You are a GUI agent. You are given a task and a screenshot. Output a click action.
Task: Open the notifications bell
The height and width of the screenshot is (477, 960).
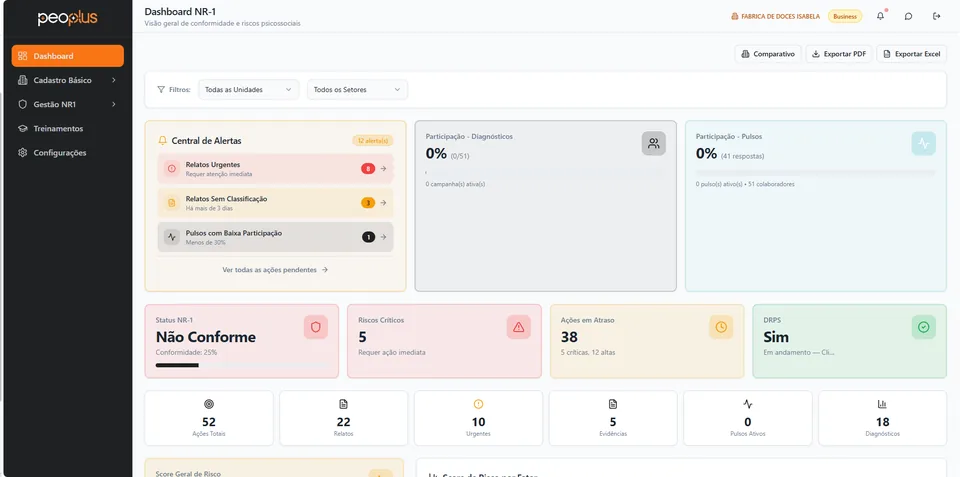880,17
